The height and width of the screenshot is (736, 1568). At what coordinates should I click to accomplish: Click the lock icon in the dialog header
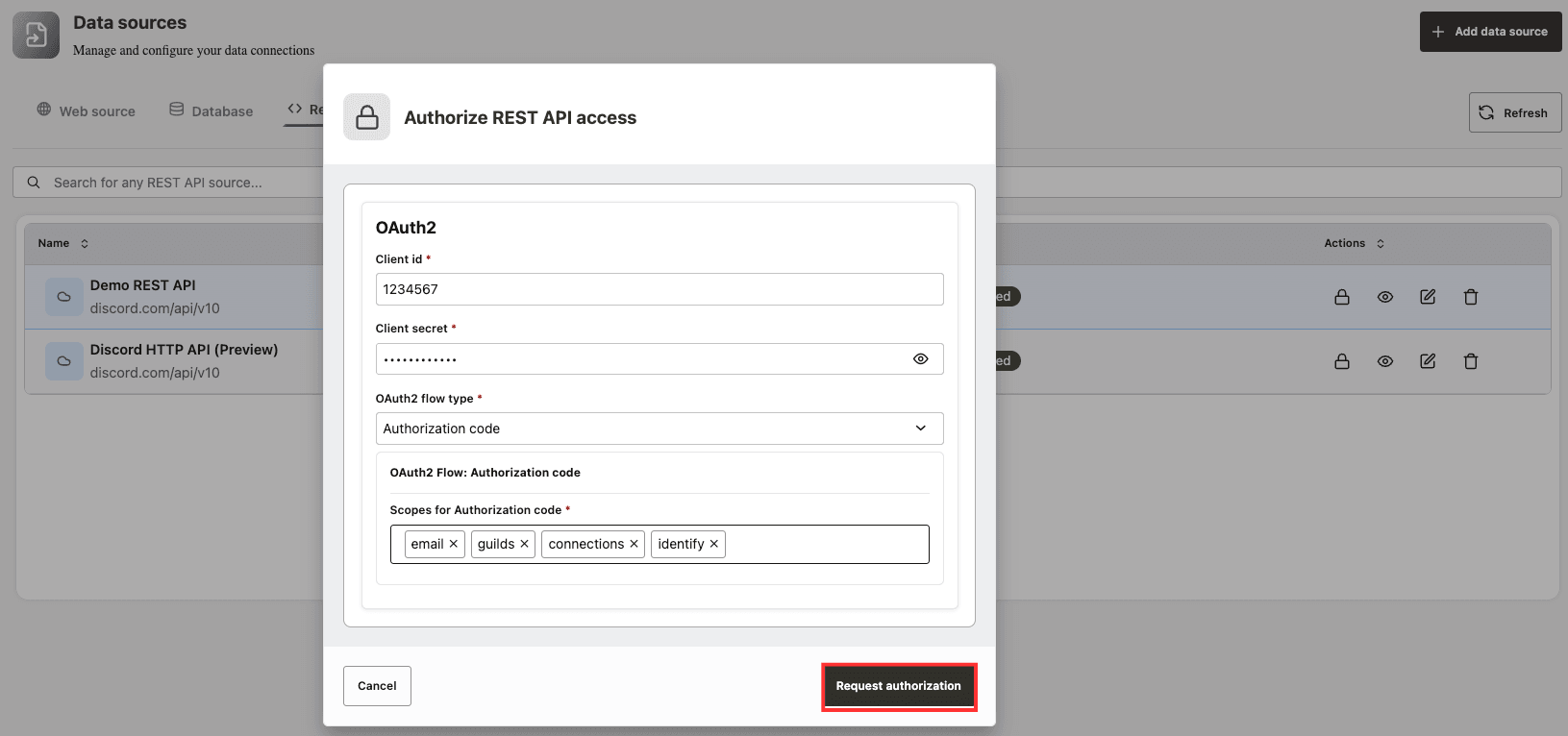coord(366,117)
